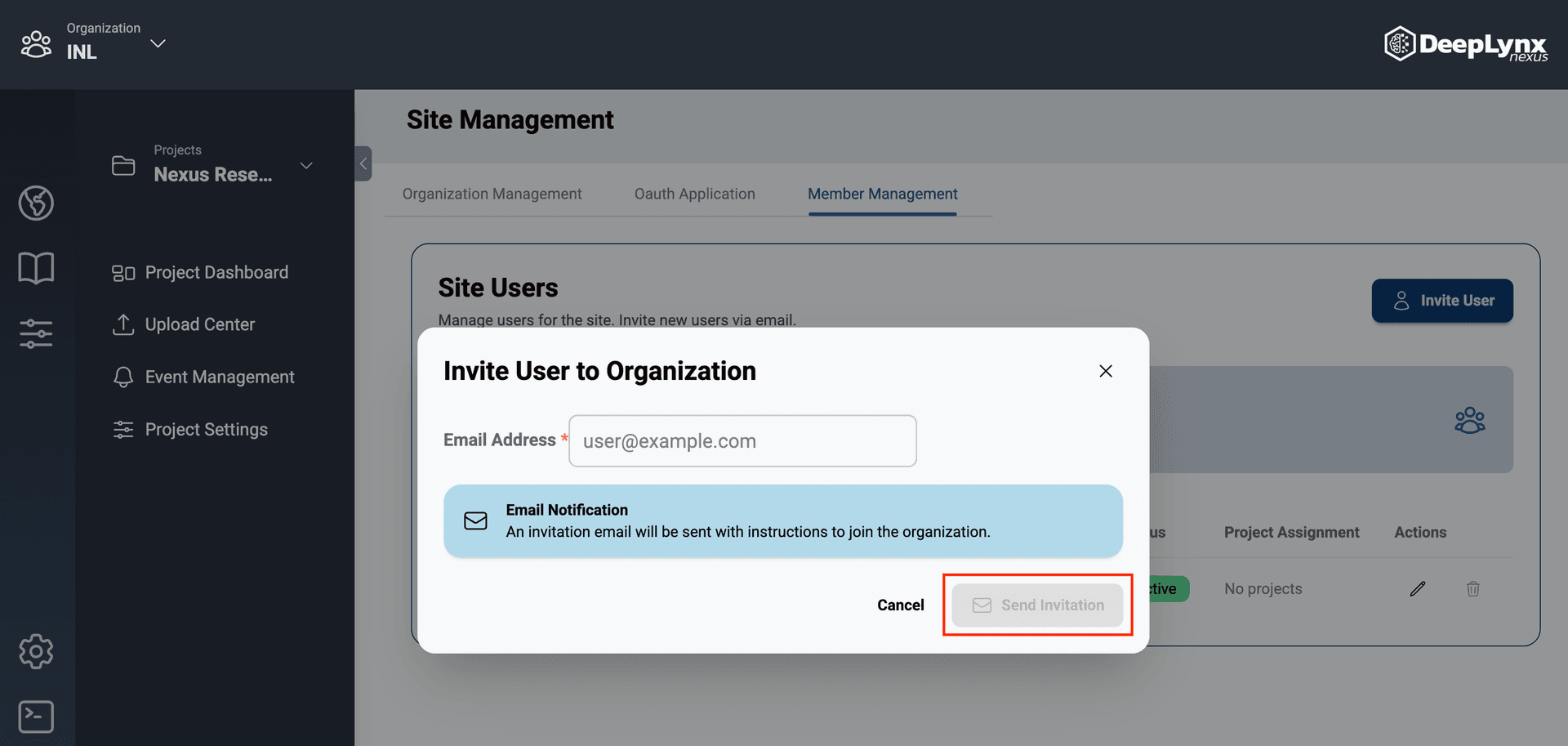This screenshot has height=746, width=1568.
Task: Select the globe icon in the sidebar
Action: (36, 203)
